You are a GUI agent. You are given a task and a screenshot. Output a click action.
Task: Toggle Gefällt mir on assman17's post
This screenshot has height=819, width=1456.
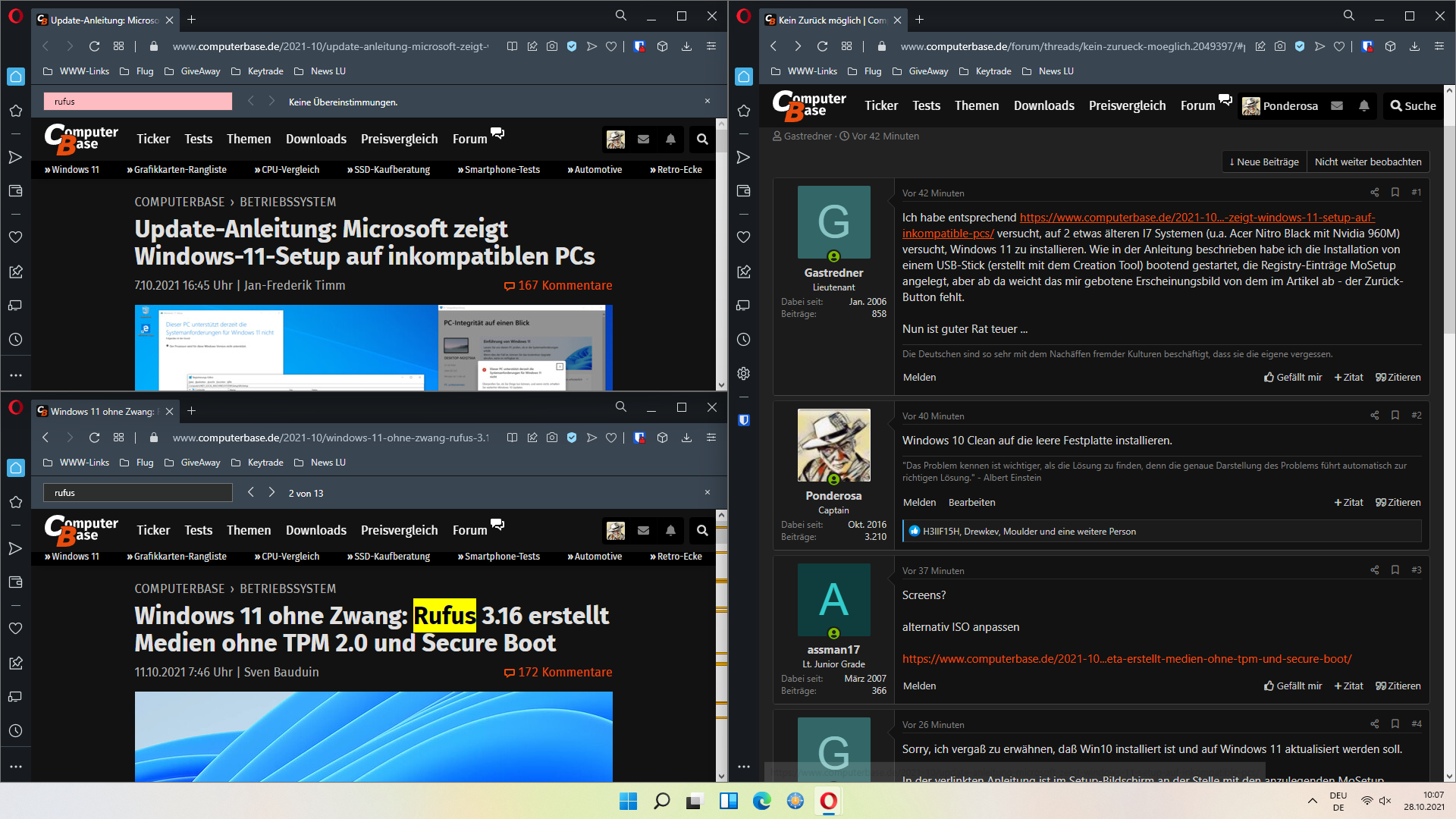coord(1293,686)
